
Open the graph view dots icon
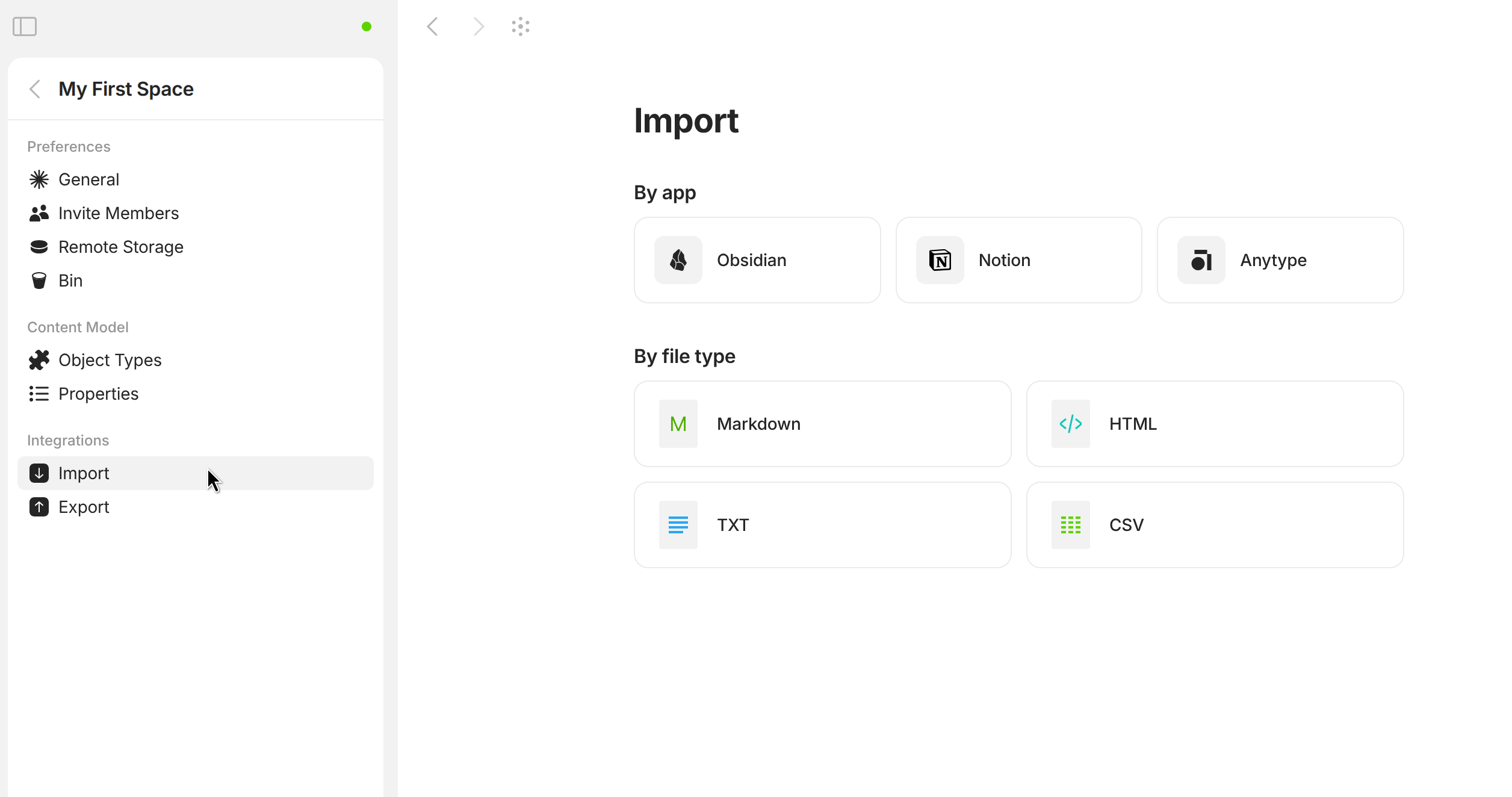pyautogui.click(x=521, y=26)
